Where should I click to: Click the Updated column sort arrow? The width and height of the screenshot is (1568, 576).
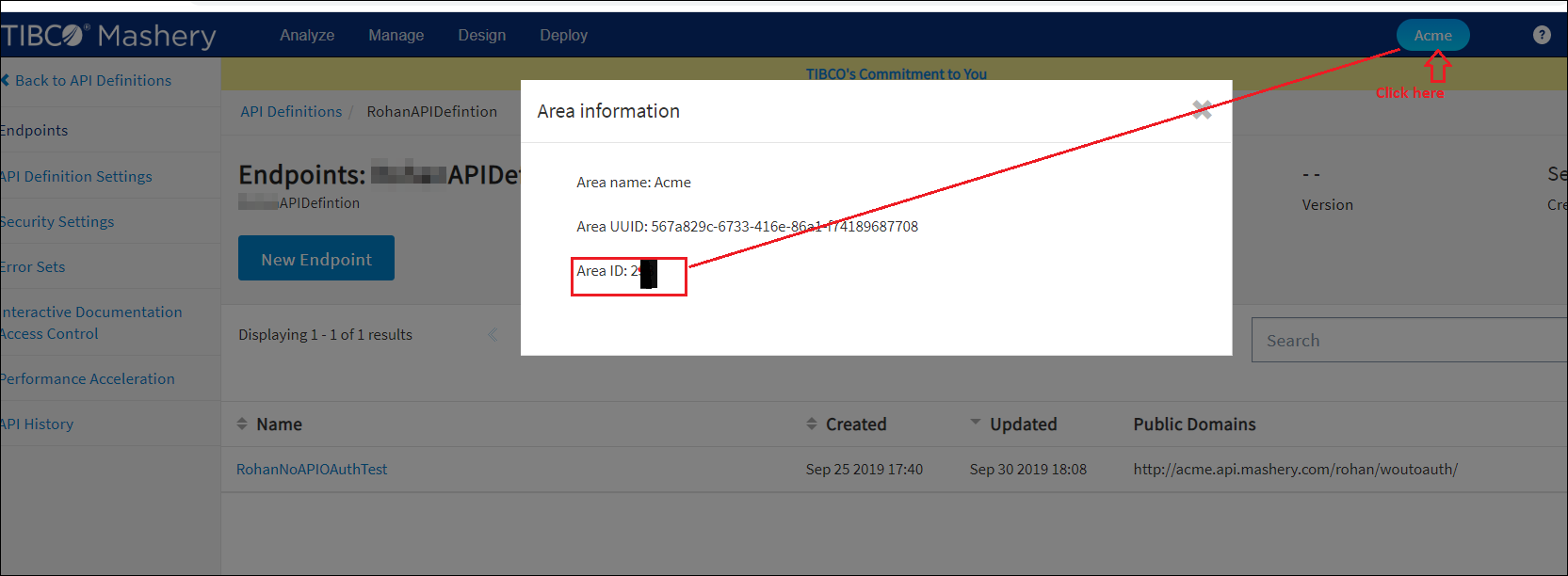click(x=976, y=423)
